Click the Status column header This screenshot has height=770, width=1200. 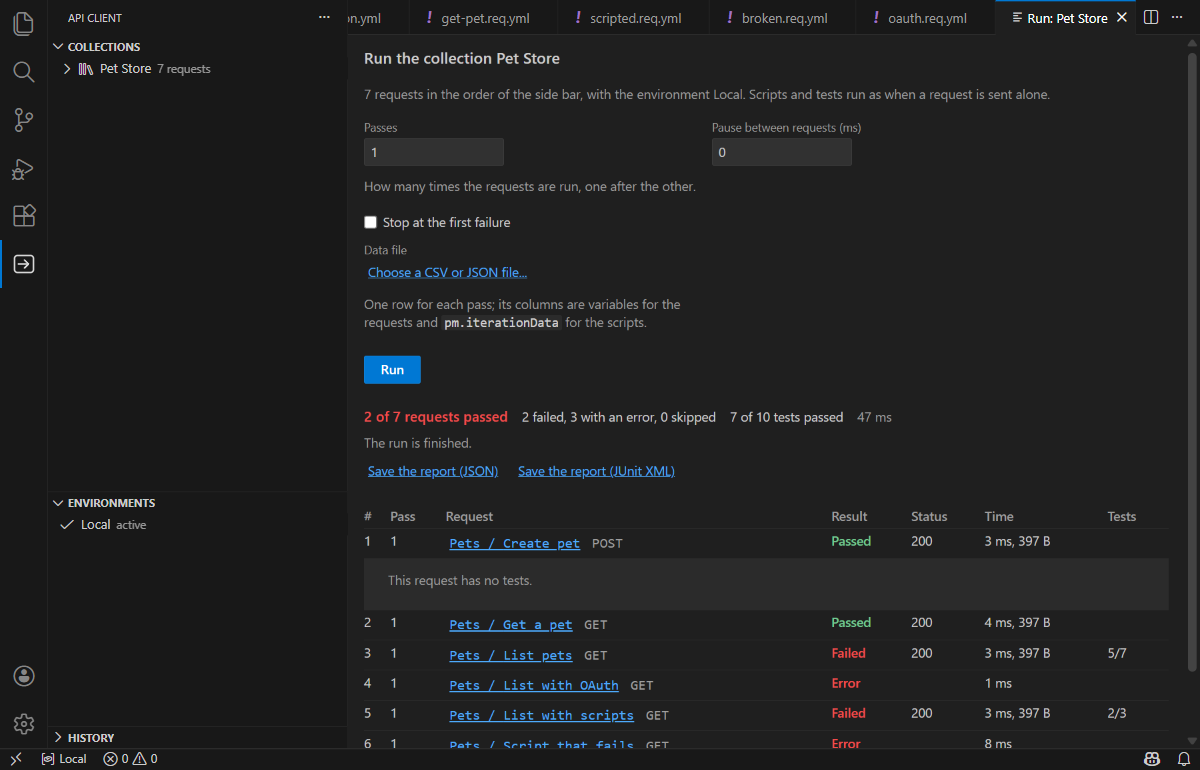click(929, 517)
